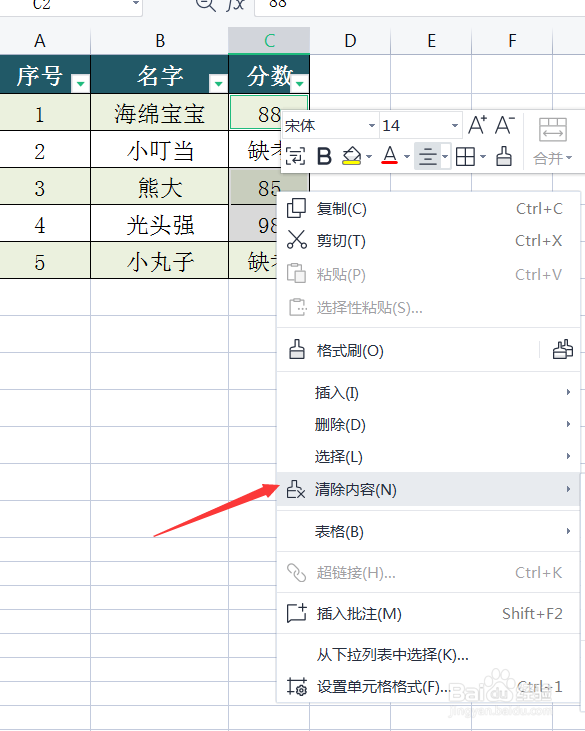Click the scissors cut icon
585x731 pixels.
(x=296, y=240)
